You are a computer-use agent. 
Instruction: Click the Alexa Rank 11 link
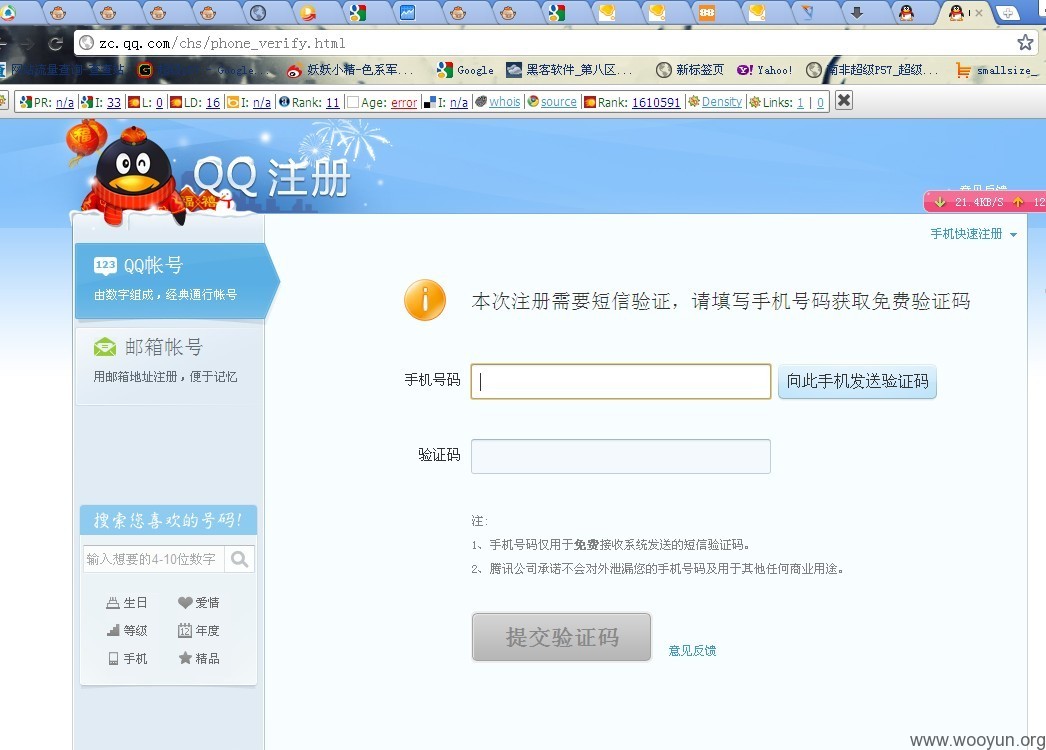point(332,102)
